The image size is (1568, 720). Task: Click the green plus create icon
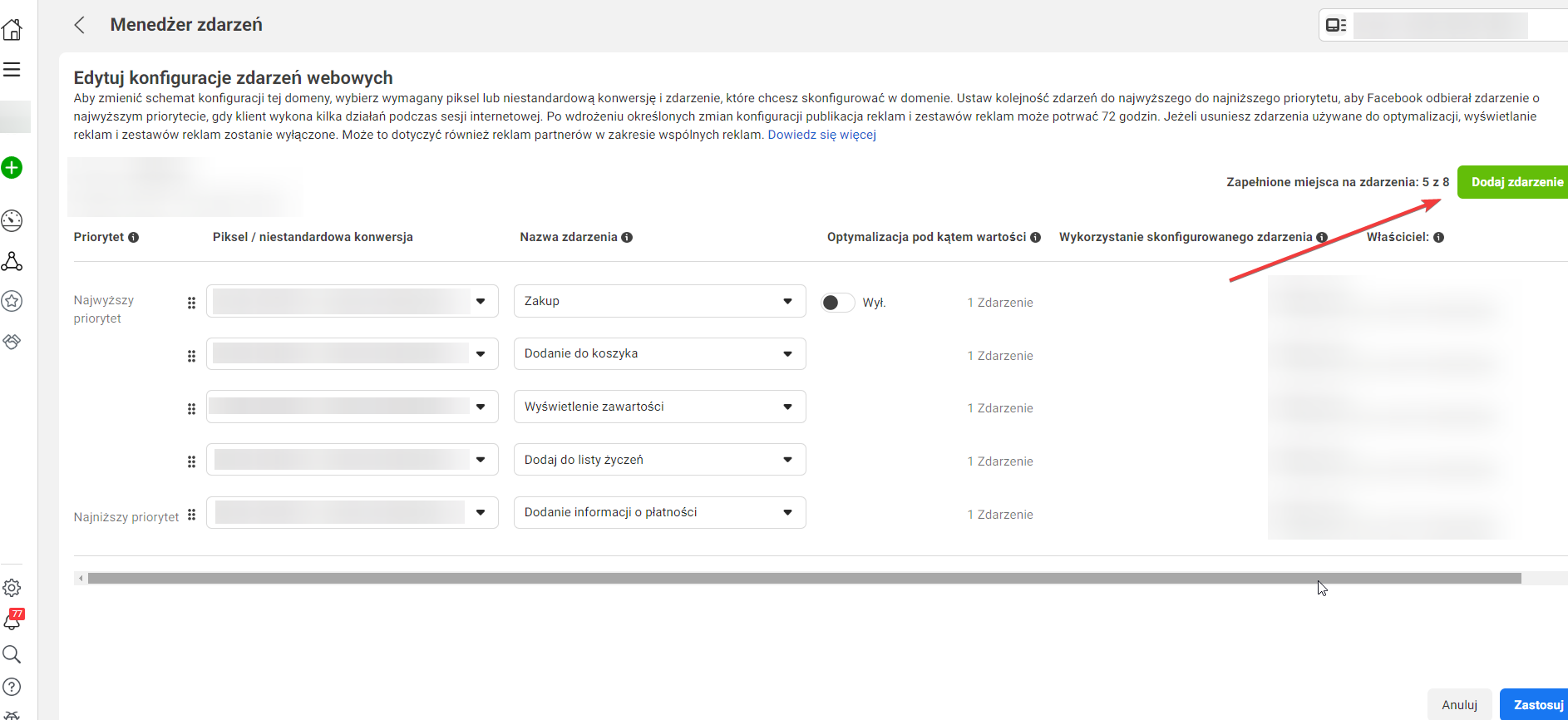coord(12,168)
